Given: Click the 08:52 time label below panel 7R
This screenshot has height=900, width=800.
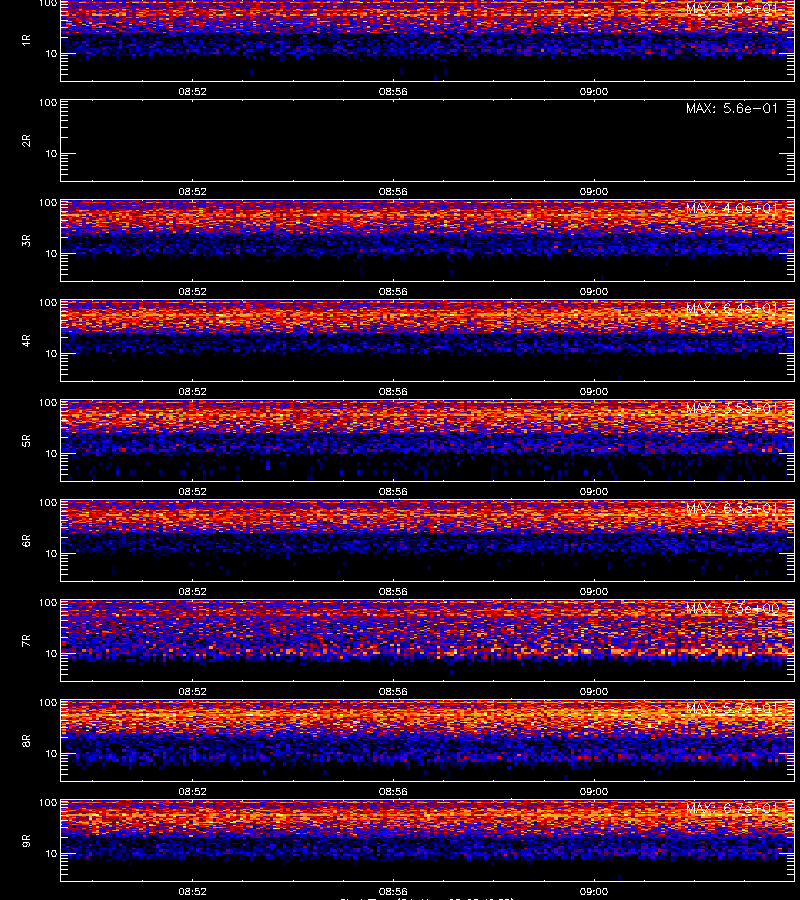Looking at the screenshot, I should 192,692.
